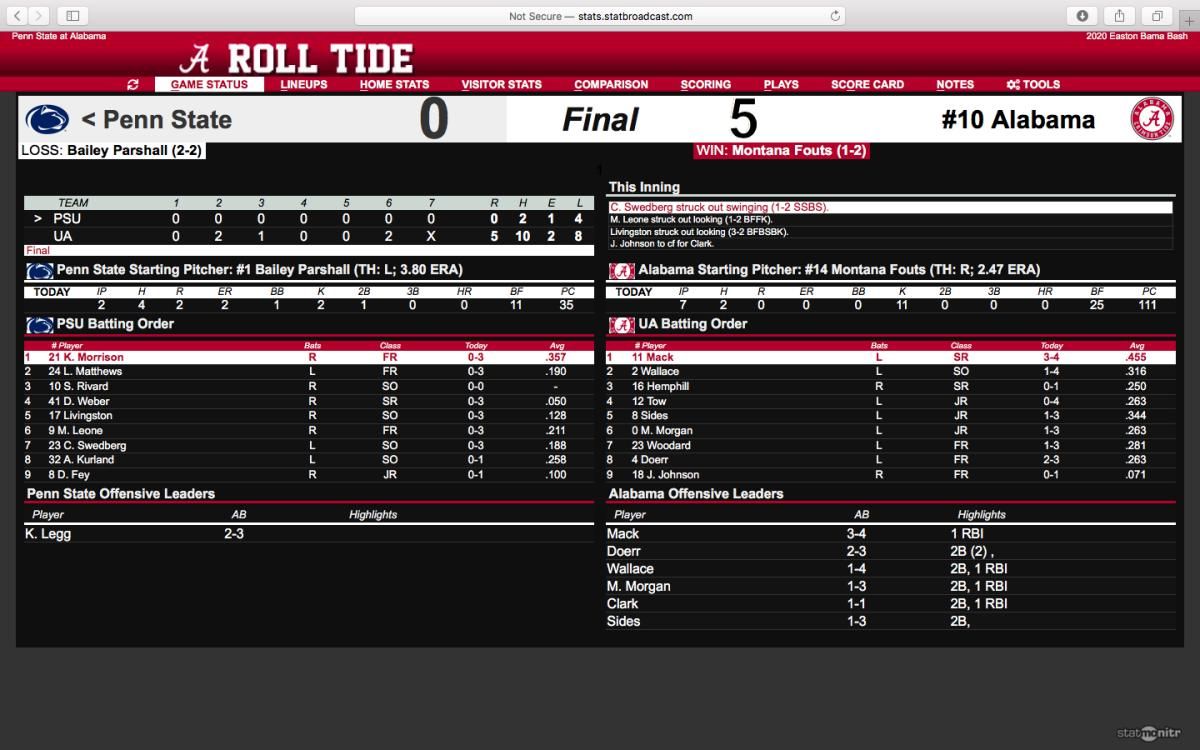1200x750 pixels.
Task: Select M. Leone in PSU batting order
Action: pos(308,430)
